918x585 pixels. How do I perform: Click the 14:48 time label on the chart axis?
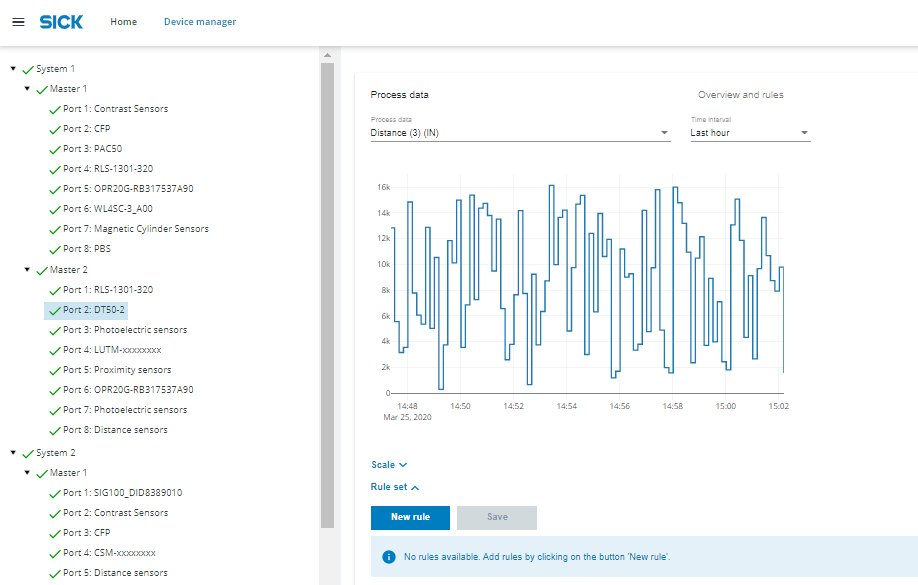point(407,406)
